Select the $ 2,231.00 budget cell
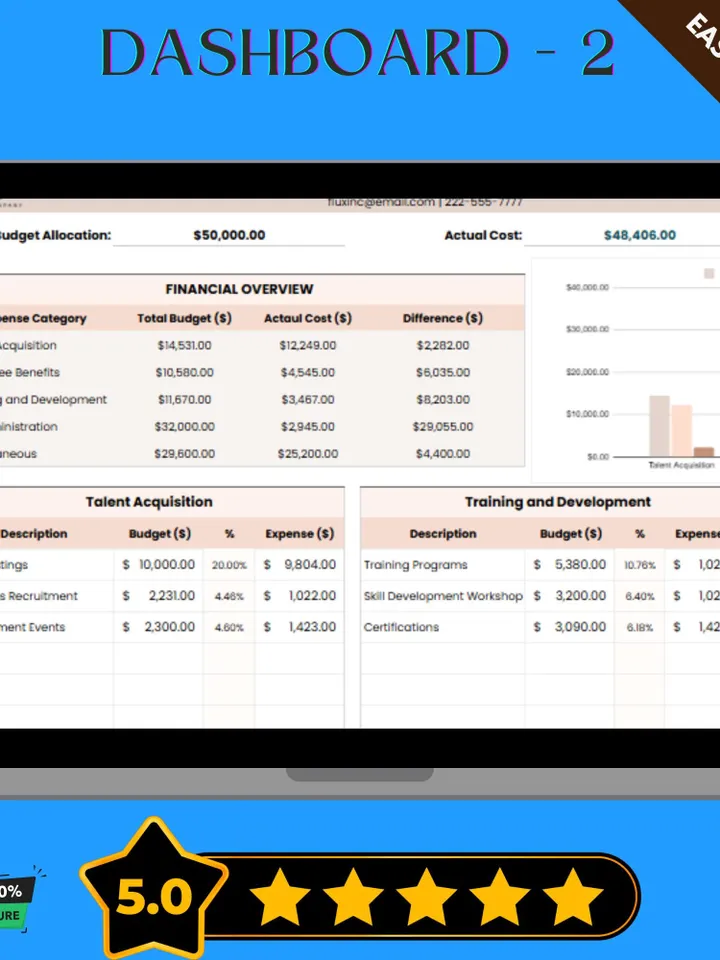Image resolution: width=720 pixels, height=960 pixels. [x=159, y=596]
